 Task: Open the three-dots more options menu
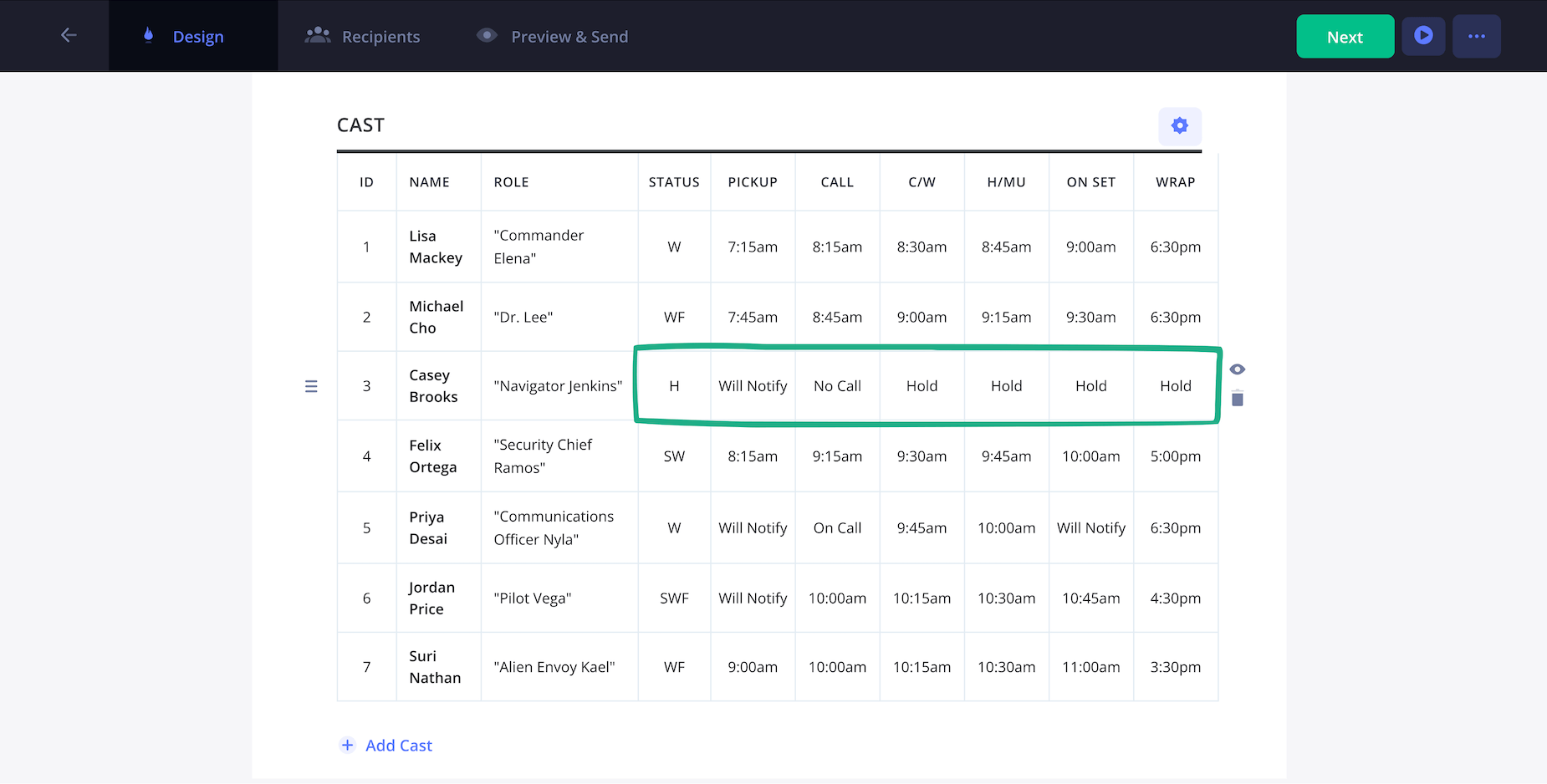tap(1476, 36)
